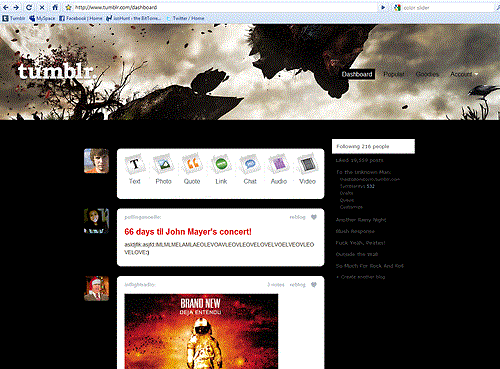Open '66 days til John Mayer's concert!' post title

click(x=188, y=232)
